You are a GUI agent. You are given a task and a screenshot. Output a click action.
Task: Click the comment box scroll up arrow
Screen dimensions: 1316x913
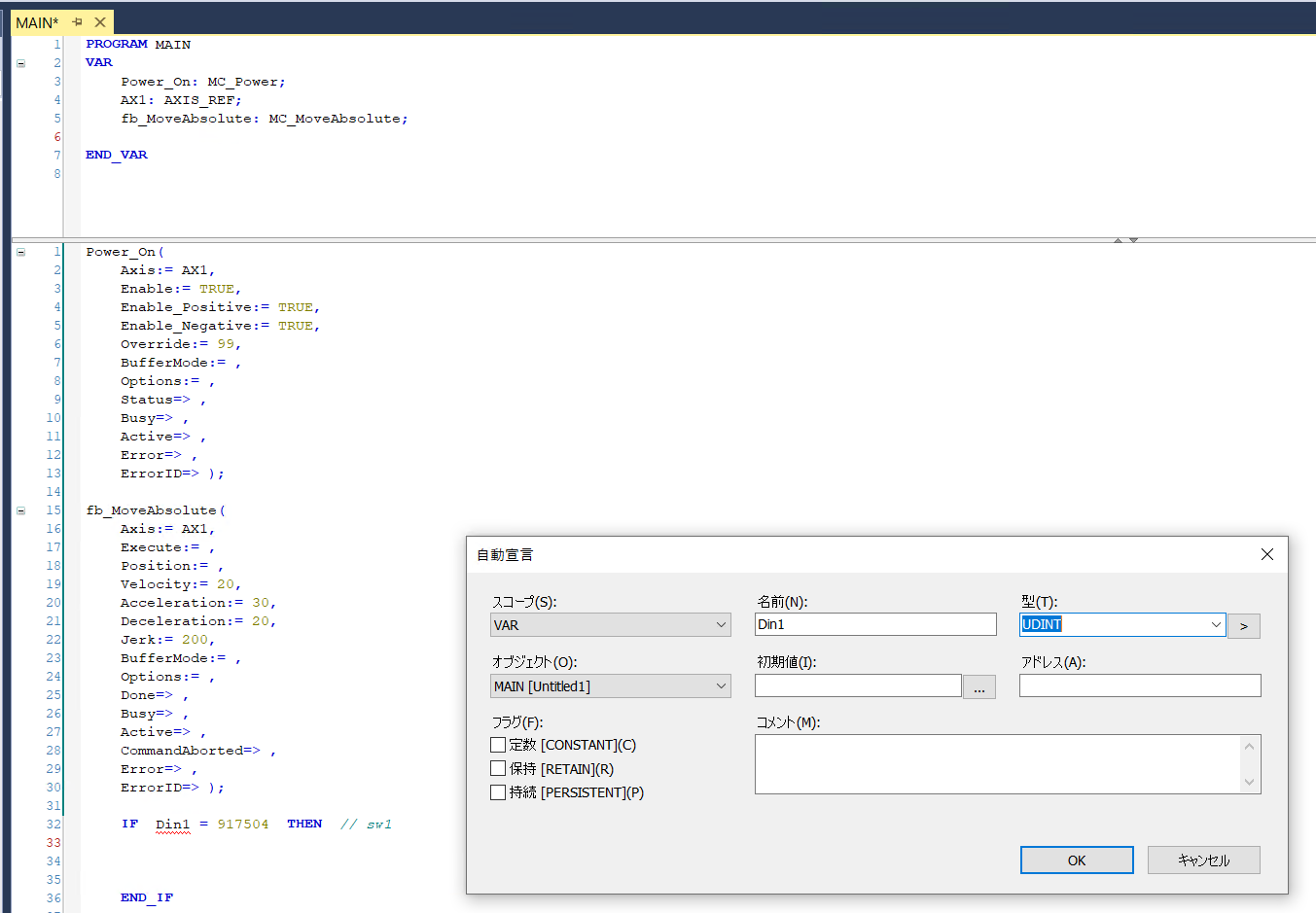coord(1250,747)
